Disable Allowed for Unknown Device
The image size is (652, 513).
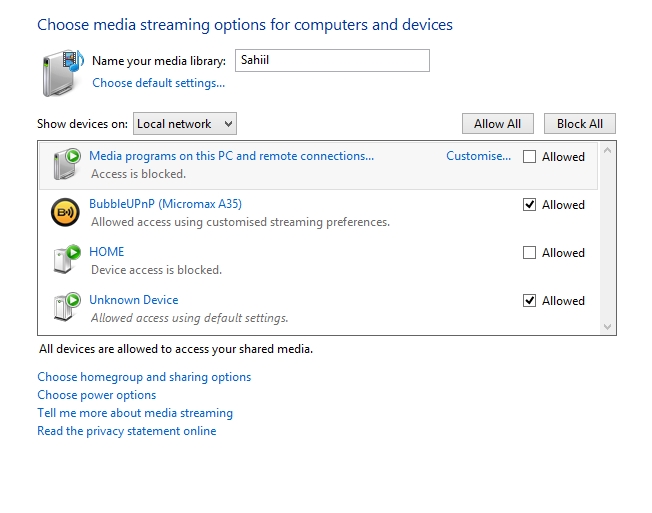point(530,301)
